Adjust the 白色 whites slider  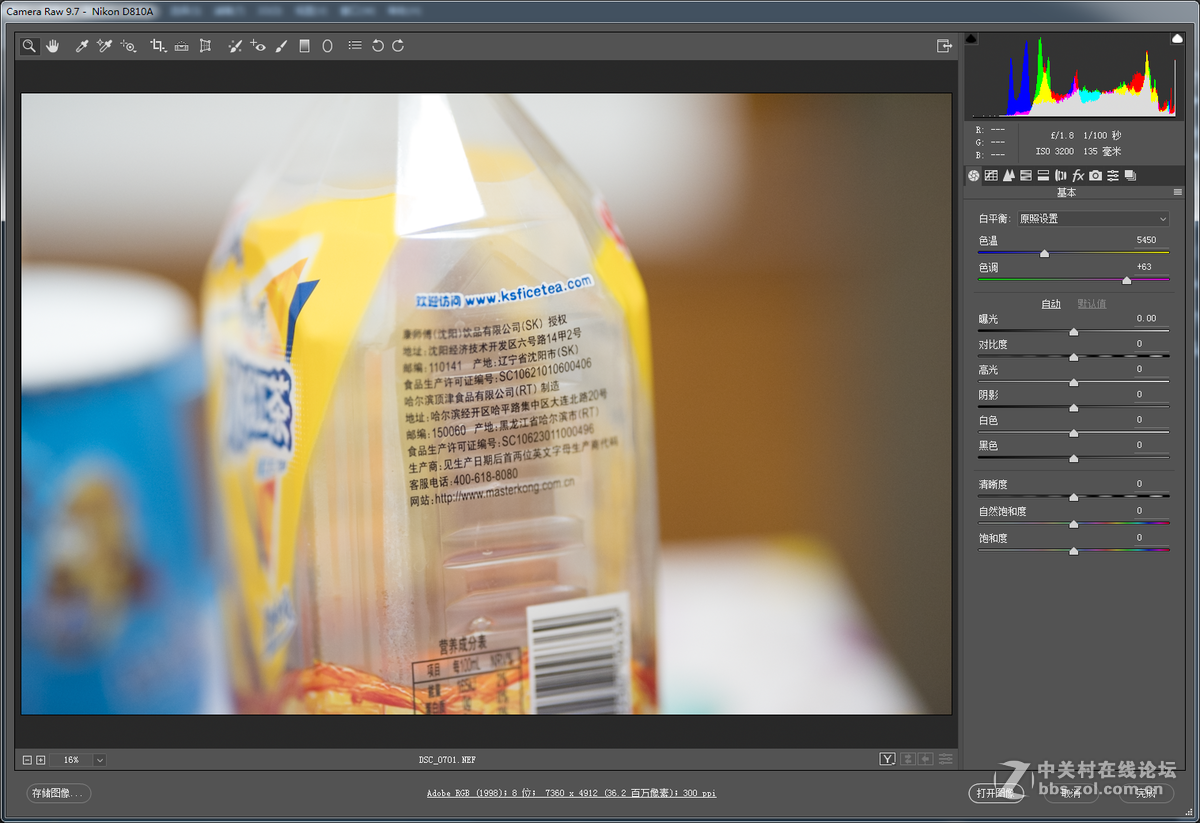1074,433
